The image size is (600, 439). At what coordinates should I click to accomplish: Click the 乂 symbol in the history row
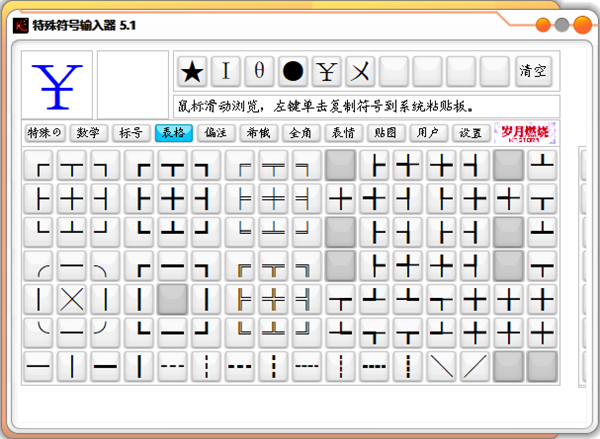coord(360,71)
